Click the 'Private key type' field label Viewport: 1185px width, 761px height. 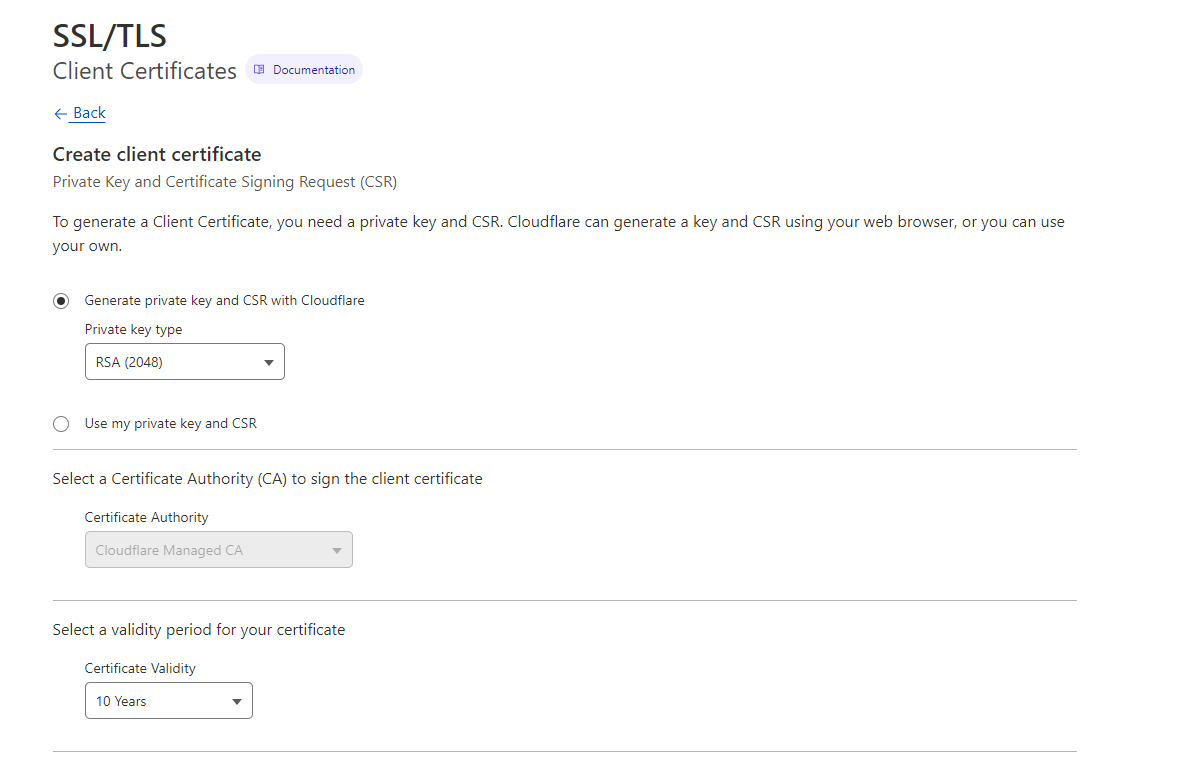[x=133, y=329]
